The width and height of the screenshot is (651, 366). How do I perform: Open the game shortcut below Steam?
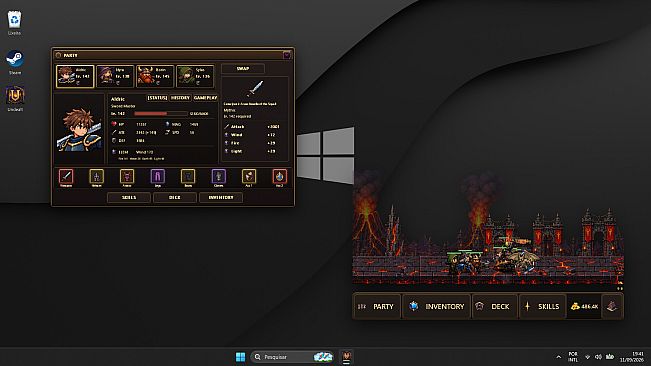(x=15, y=99)
